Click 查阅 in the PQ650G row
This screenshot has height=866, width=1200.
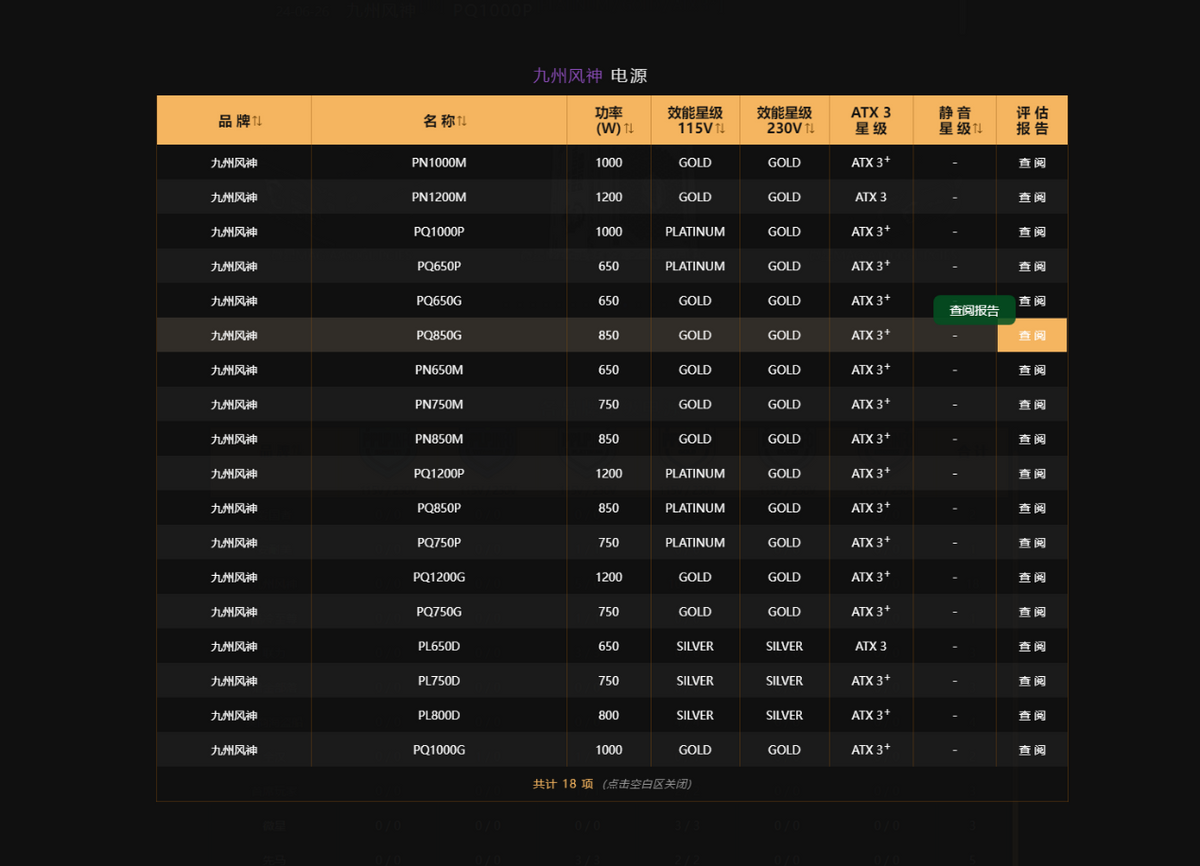pyautogui.click(x=1032, y=301)
